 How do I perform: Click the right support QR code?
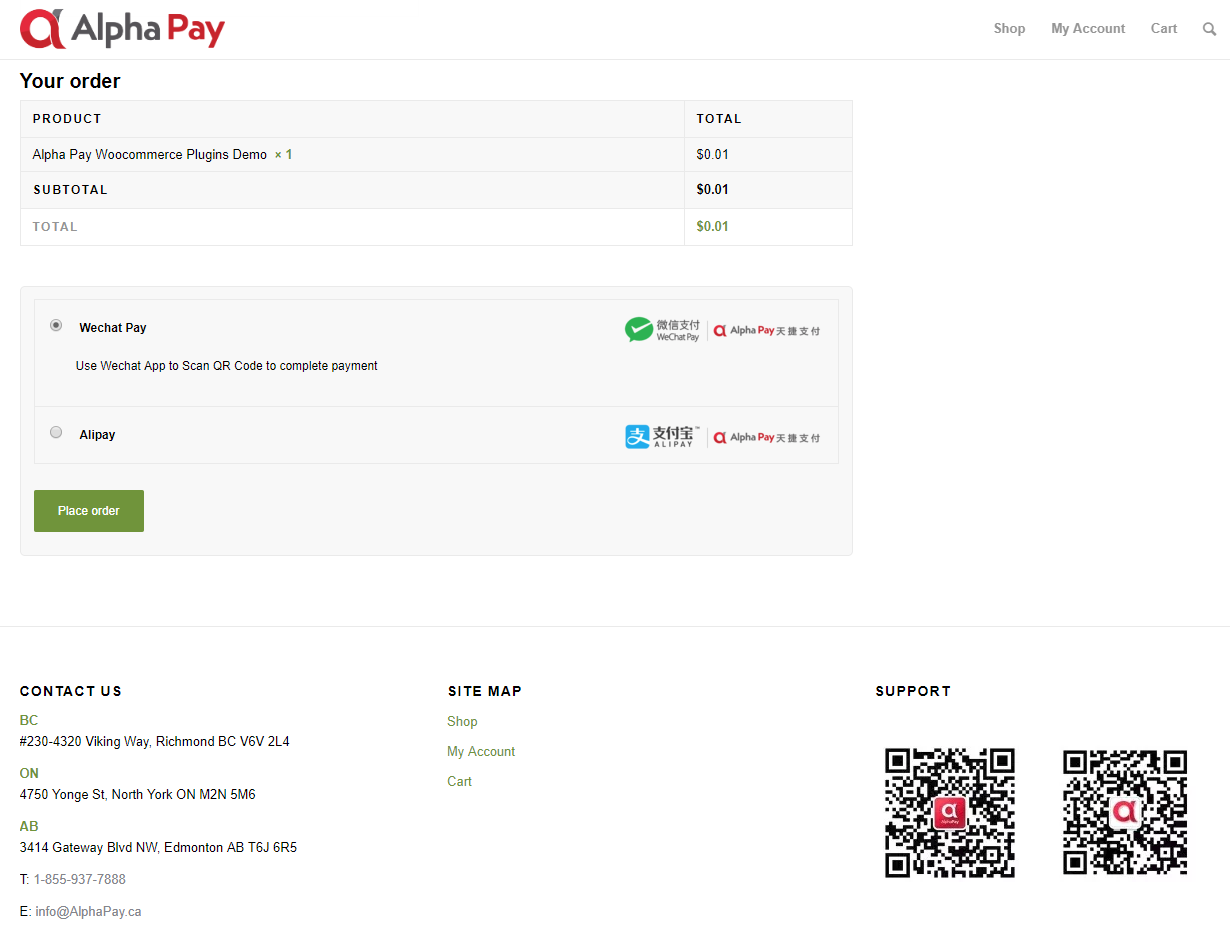pyautogui.click(x=1125, y=812)
